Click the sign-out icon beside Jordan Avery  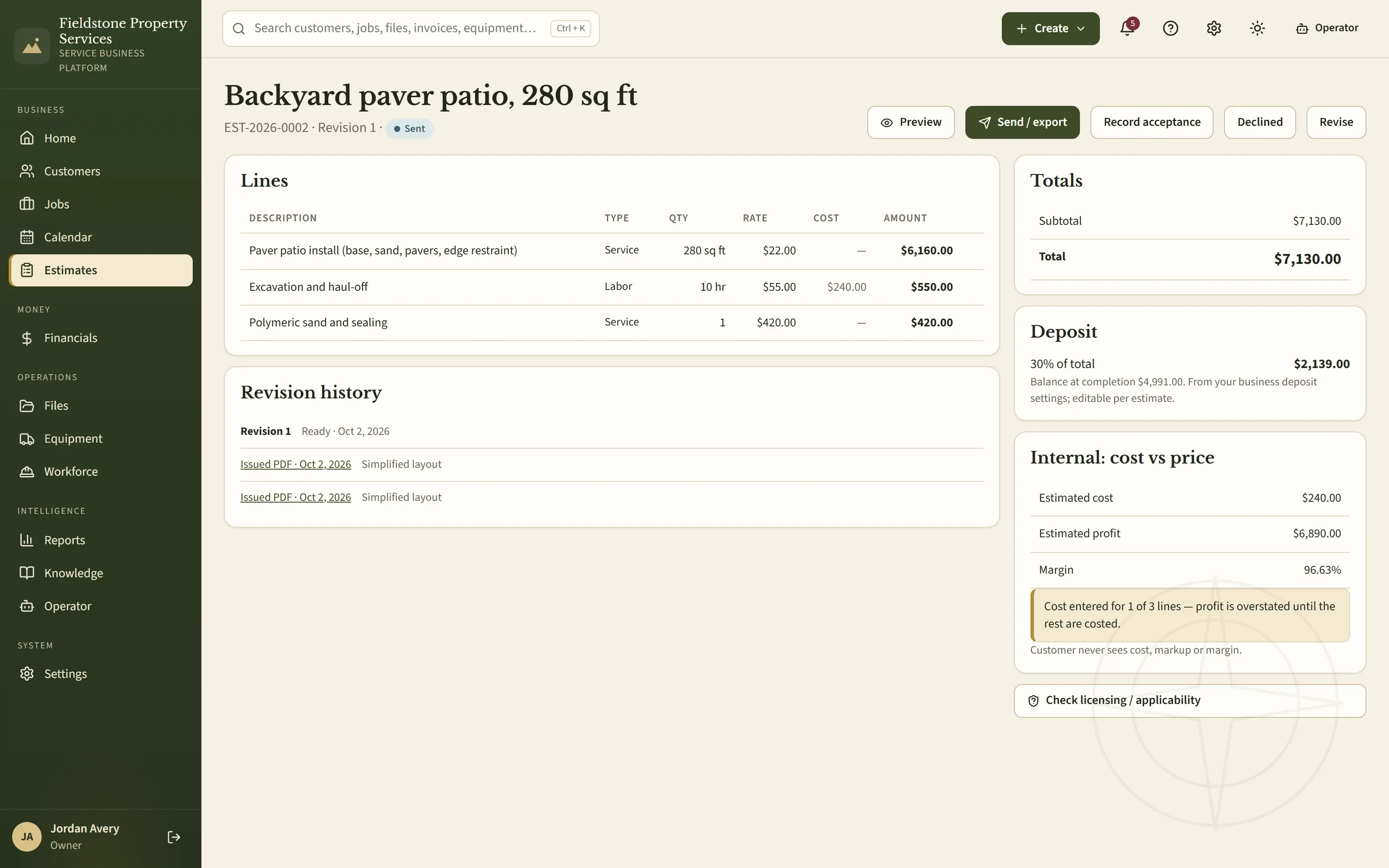click(174, 837)
